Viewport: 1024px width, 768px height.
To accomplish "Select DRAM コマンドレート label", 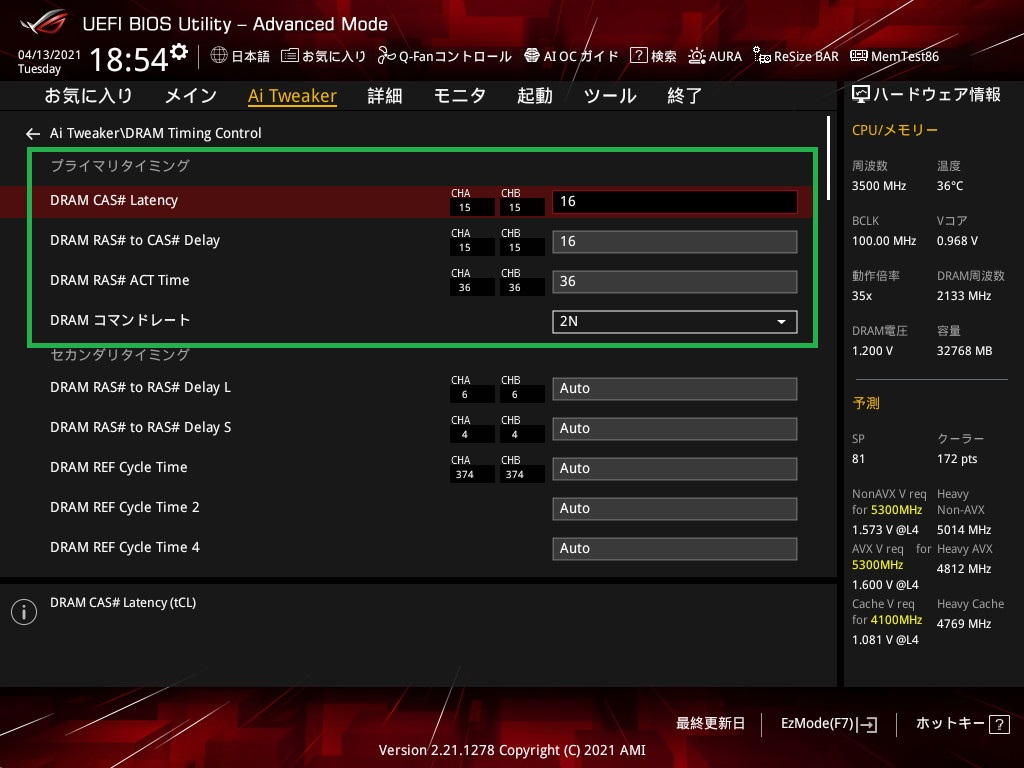I will tap(120, 321).
